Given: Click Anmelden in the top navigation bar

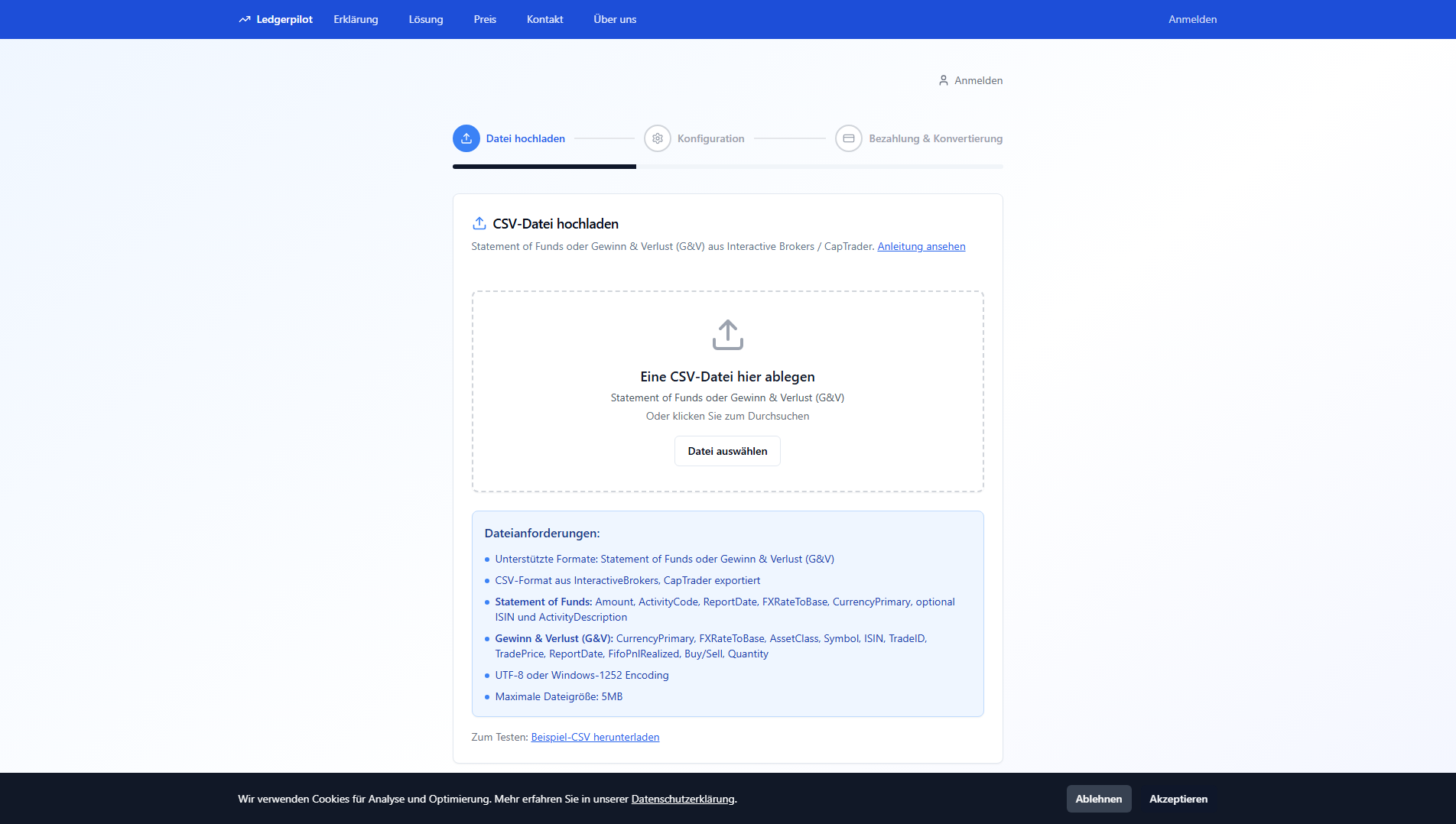Looking at the screenshot, I should 1193,19.
